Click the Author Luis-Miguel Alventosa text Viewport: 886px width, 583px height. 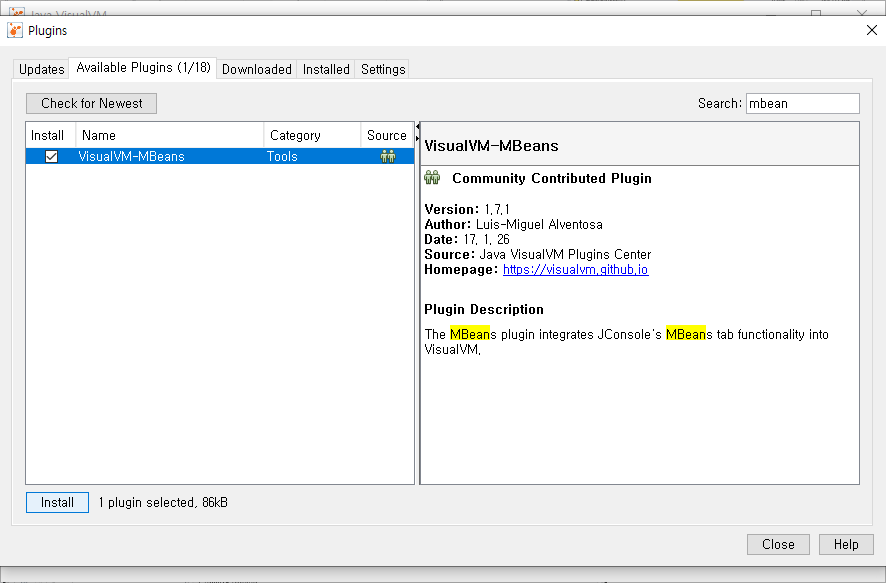point(513,224)
